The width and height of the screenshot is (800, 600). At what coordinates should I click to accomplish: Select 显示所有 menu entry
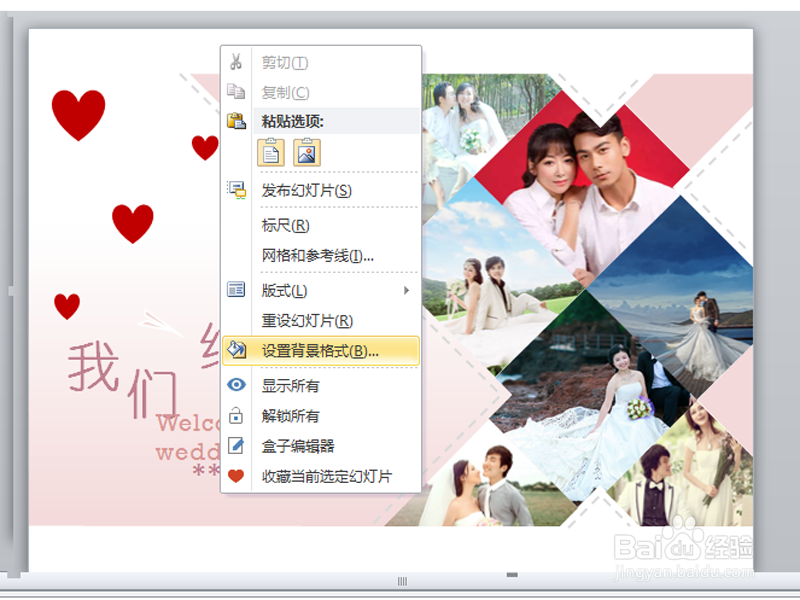[x=321, y=386]
